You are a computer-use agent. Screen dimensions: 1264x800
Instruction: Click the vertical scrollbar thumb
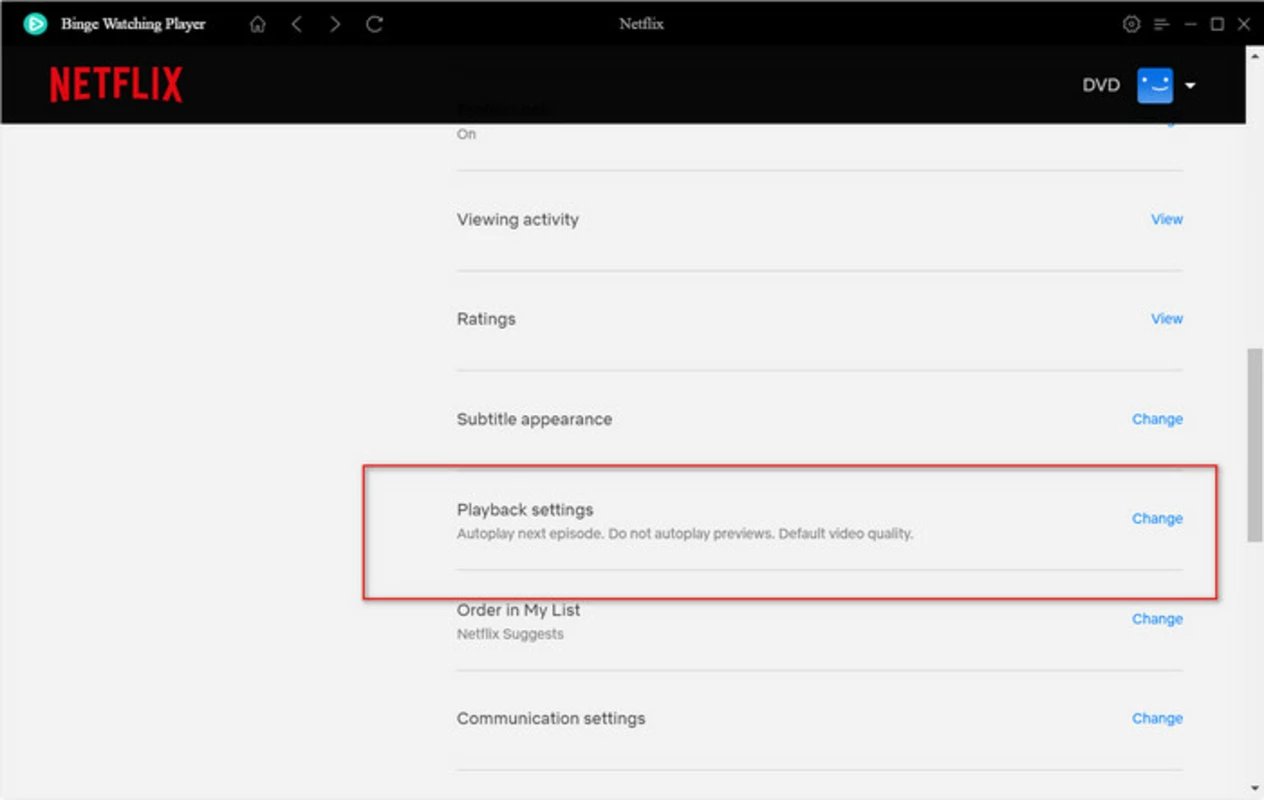(x=1255, y=445)
